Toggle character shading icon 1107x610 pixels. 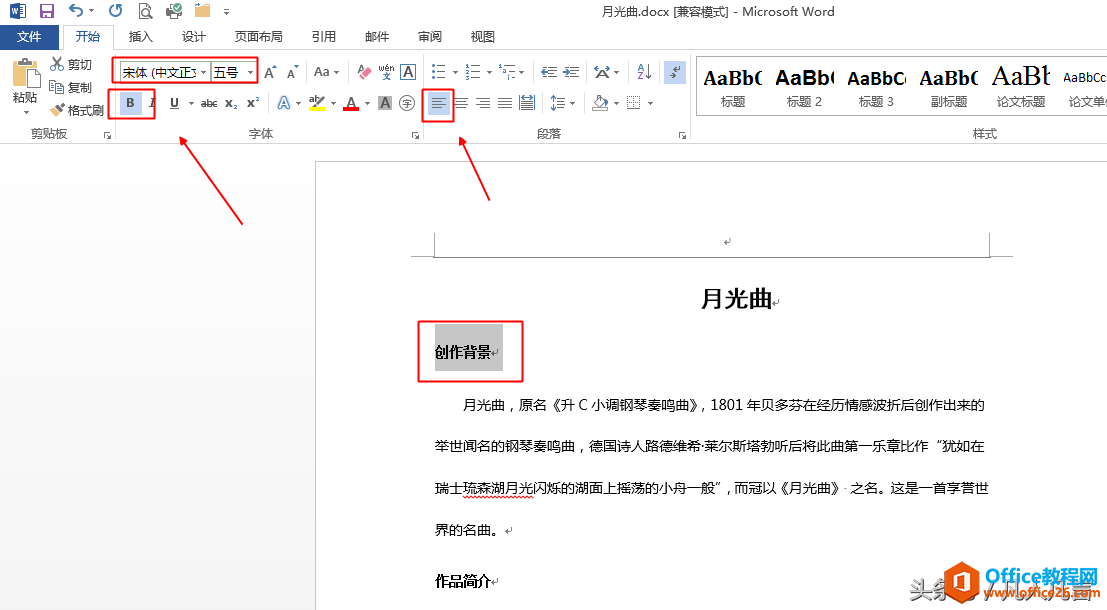pos(385,103)
